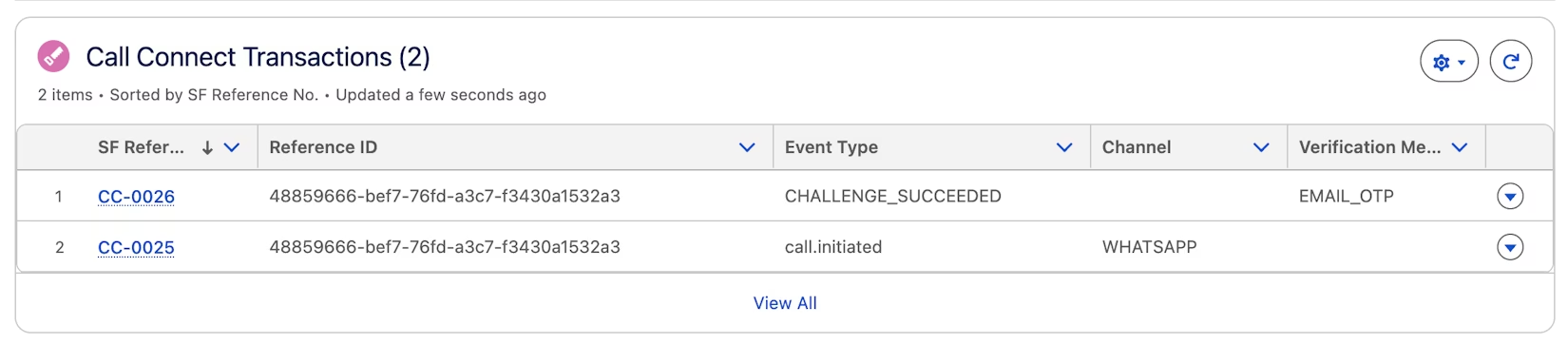This screenshot has height=344, width=1568.
Task: Show Reference ID column actions chevron
Action: pos(747,147)
